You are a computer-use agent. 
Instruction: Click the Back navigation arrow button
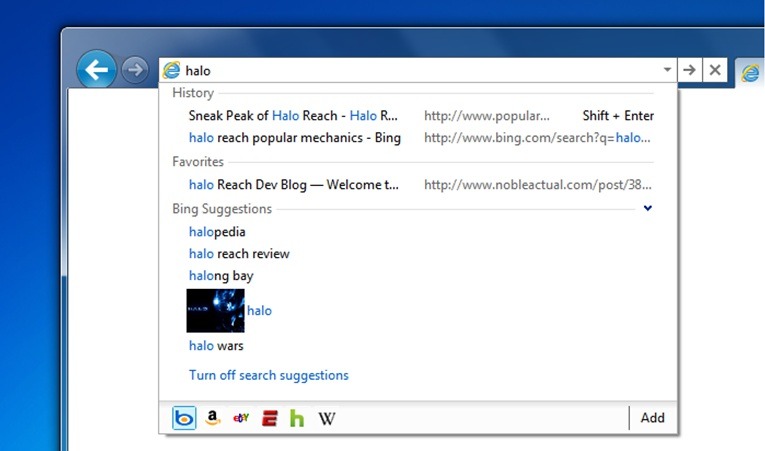(x=97, y=70)
